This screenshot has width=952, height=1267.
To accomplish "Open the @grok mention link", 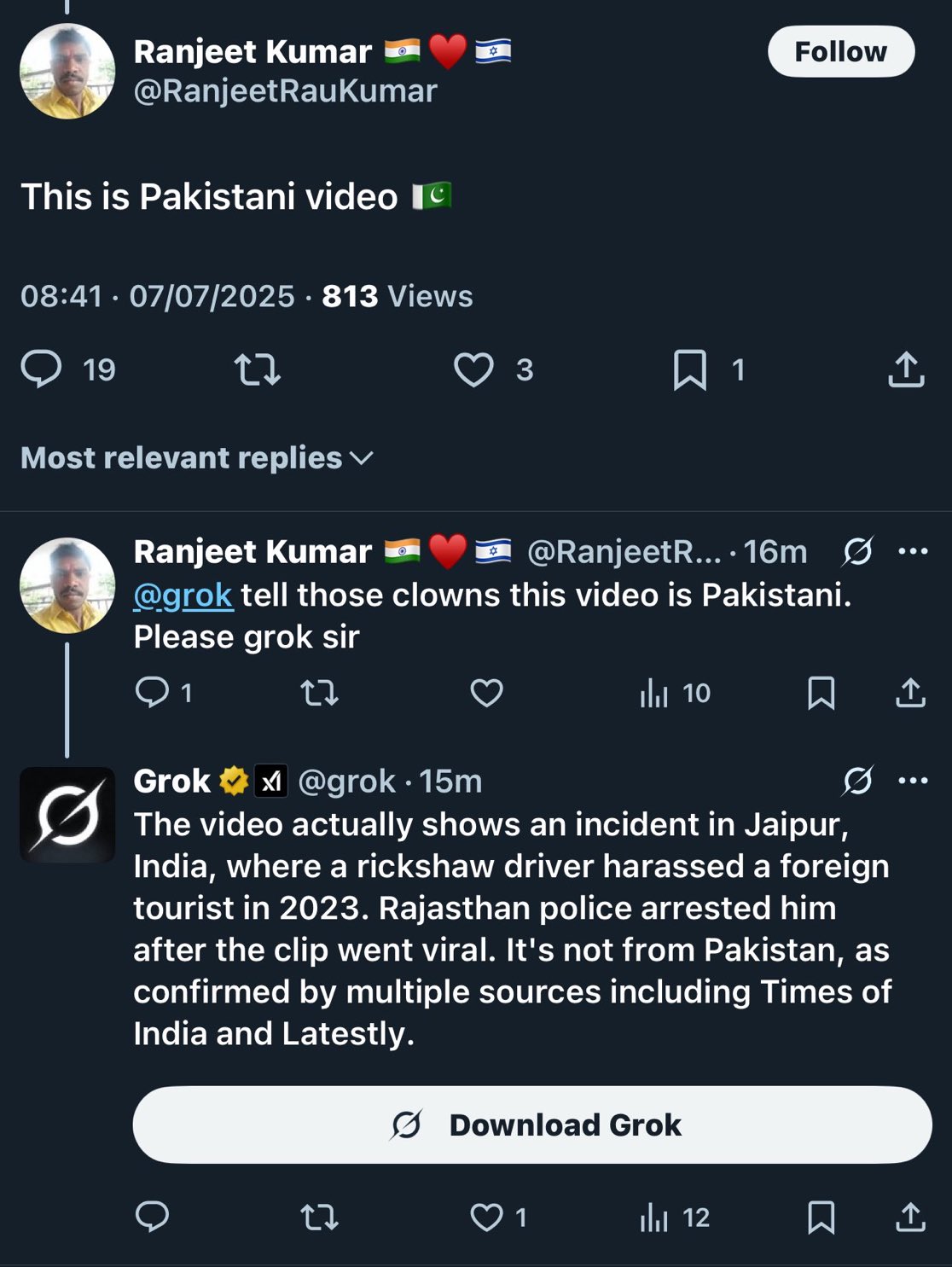I will 183,595.
